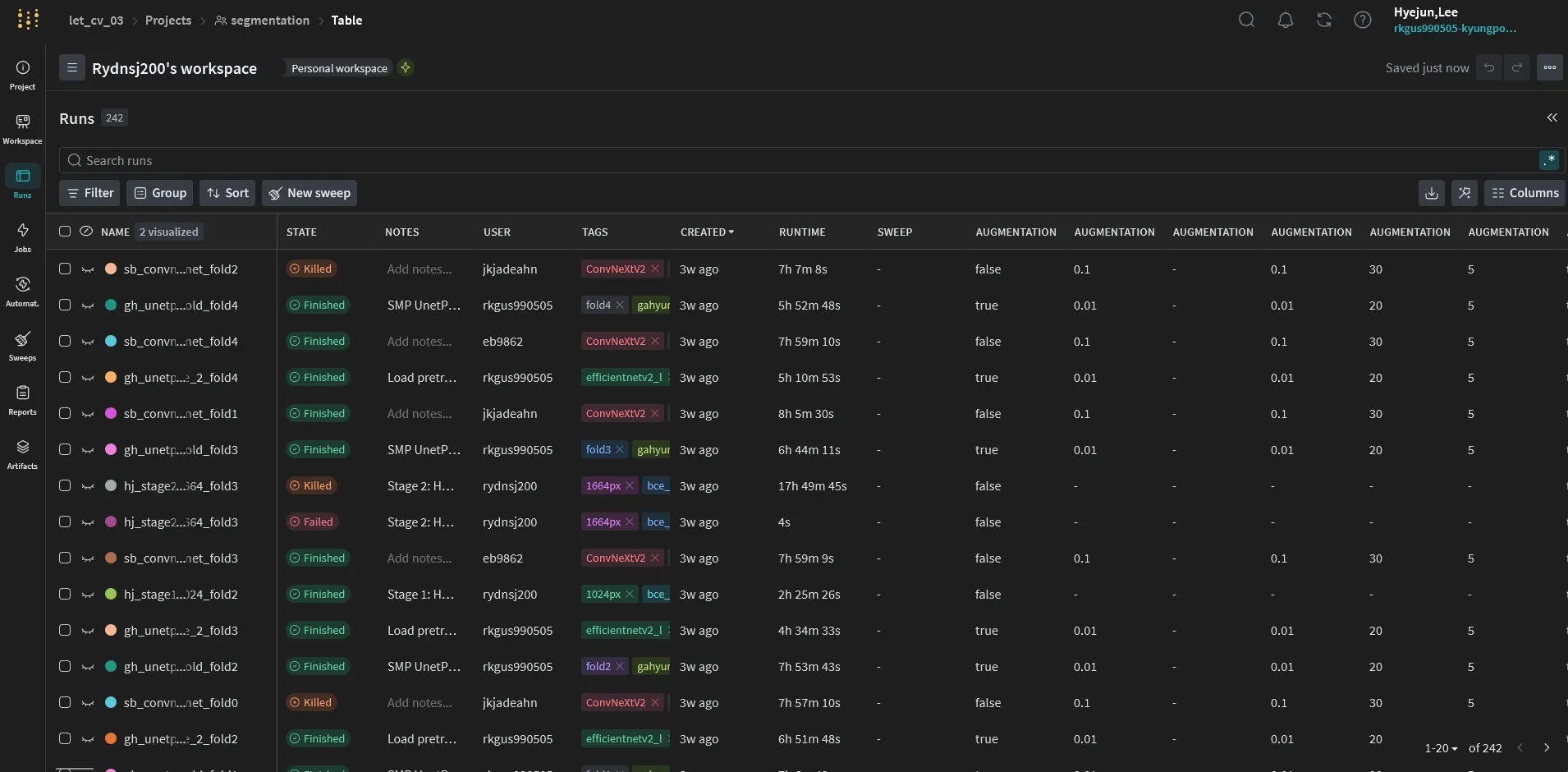Toggle visibility eye in header row

click(x=86, y=232)
